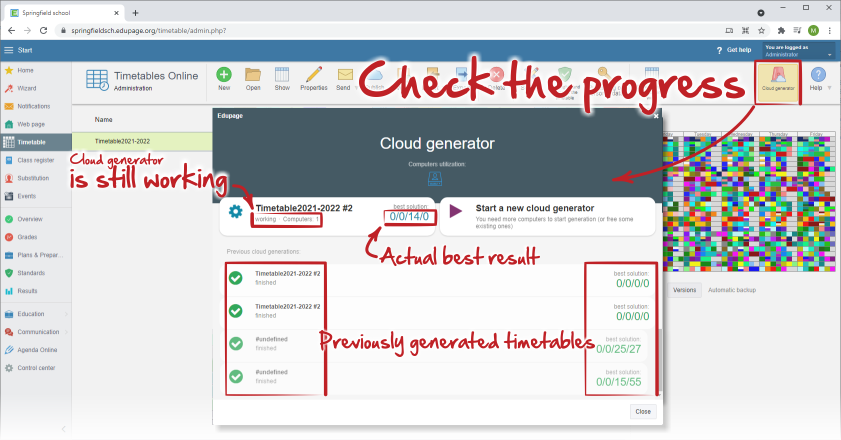The image size is (841, 440).
Task: Open Notifications in the sidebar
Action: [x=35, y=106]
